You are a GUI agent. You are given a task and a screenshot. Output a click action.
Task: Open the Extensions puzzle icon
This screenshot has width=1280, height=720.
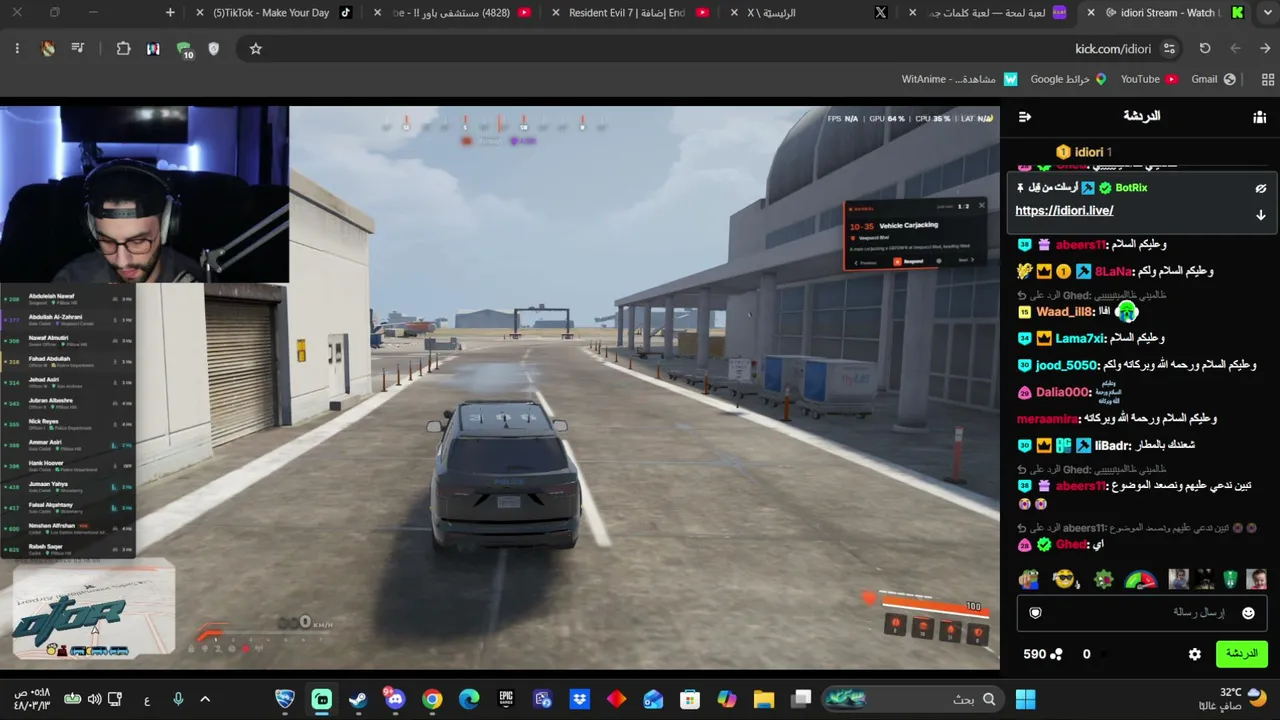click(123, 48)
